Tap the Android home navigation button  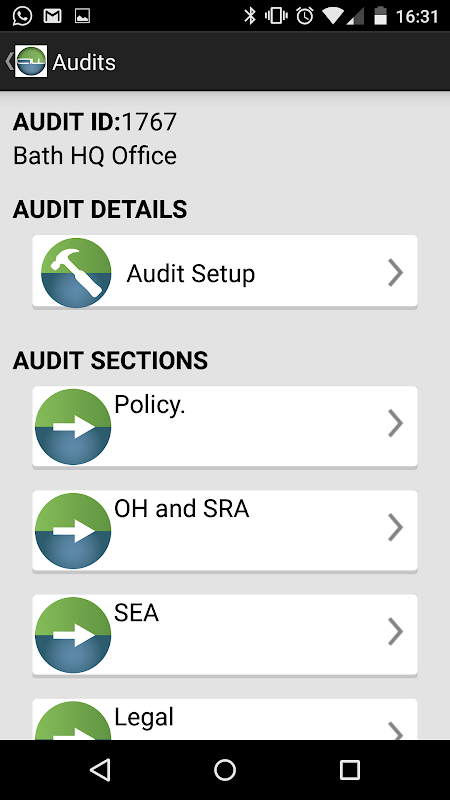tap(225, 769)
